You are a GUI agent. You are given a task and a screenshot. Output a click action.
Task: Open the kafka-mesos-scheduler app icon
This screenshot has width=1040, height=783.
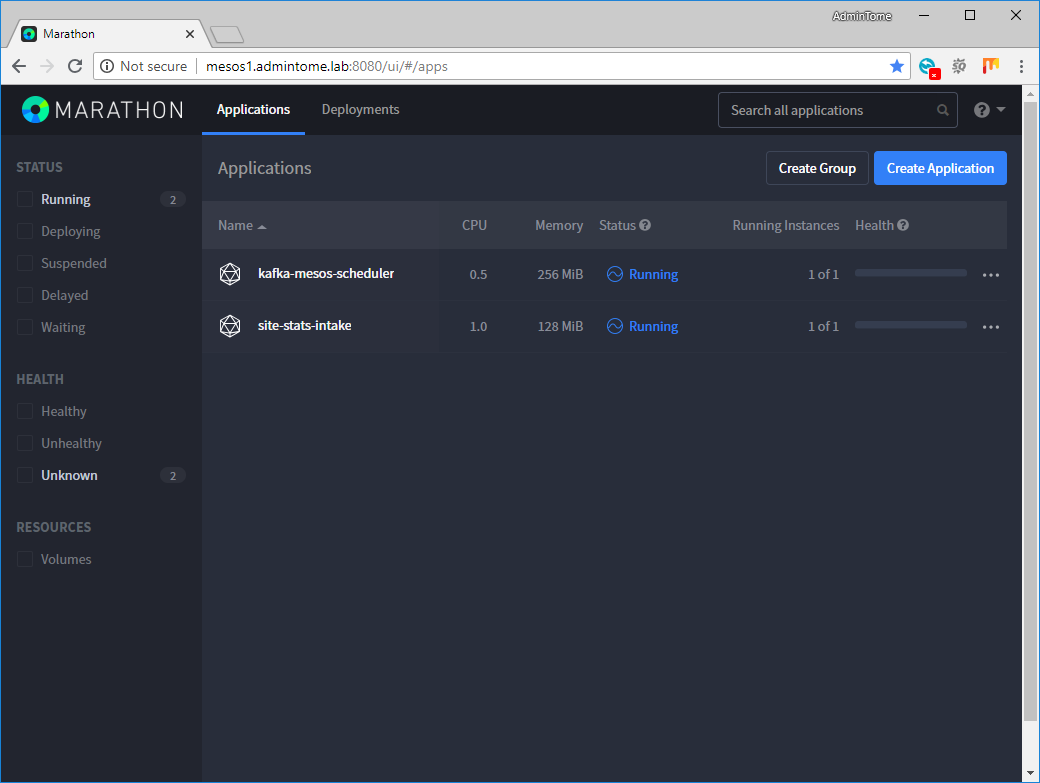coord(230,273)
